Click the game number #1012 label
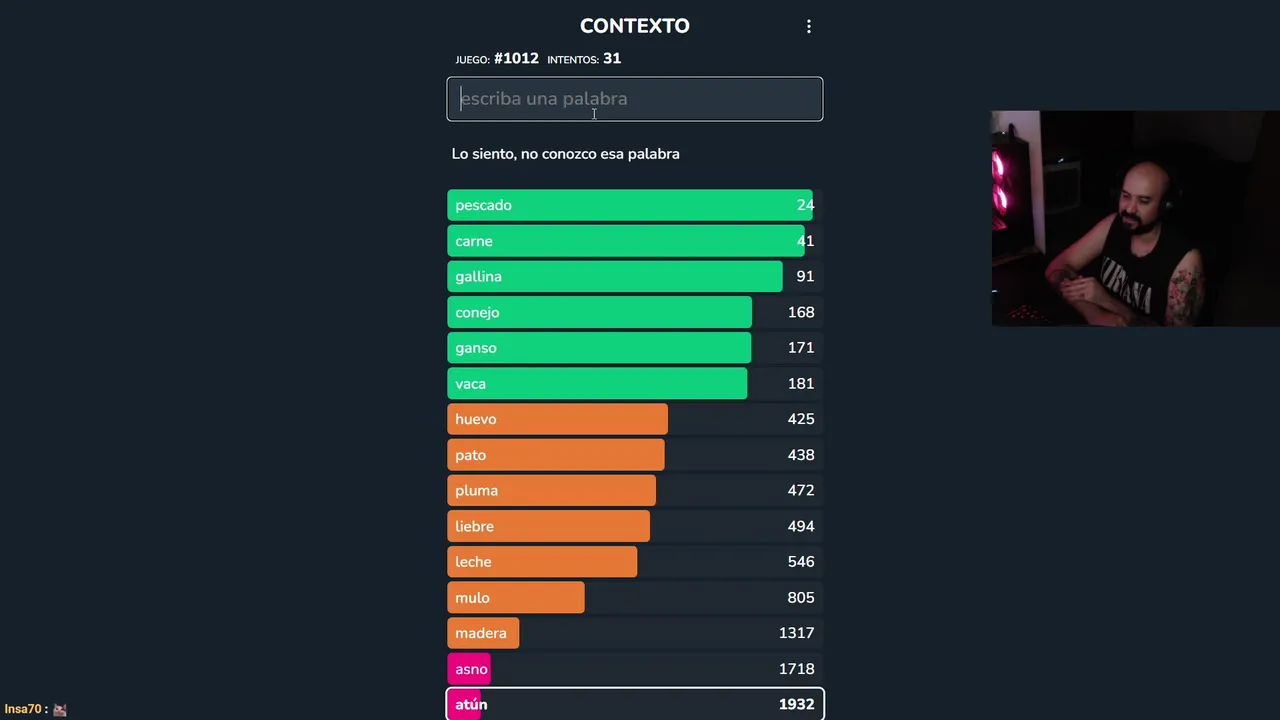Screen dimensions: 1280x720 click(x=516, y=59)
